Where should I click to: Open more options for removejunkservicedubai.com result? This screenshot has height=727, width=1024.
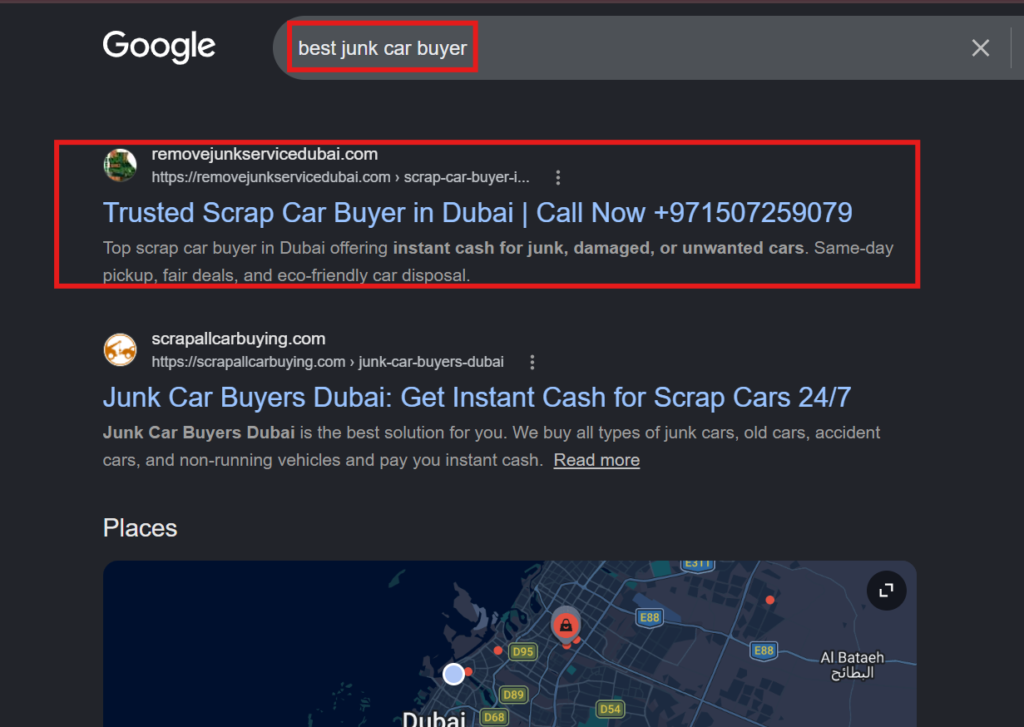(x=557, y=177)
